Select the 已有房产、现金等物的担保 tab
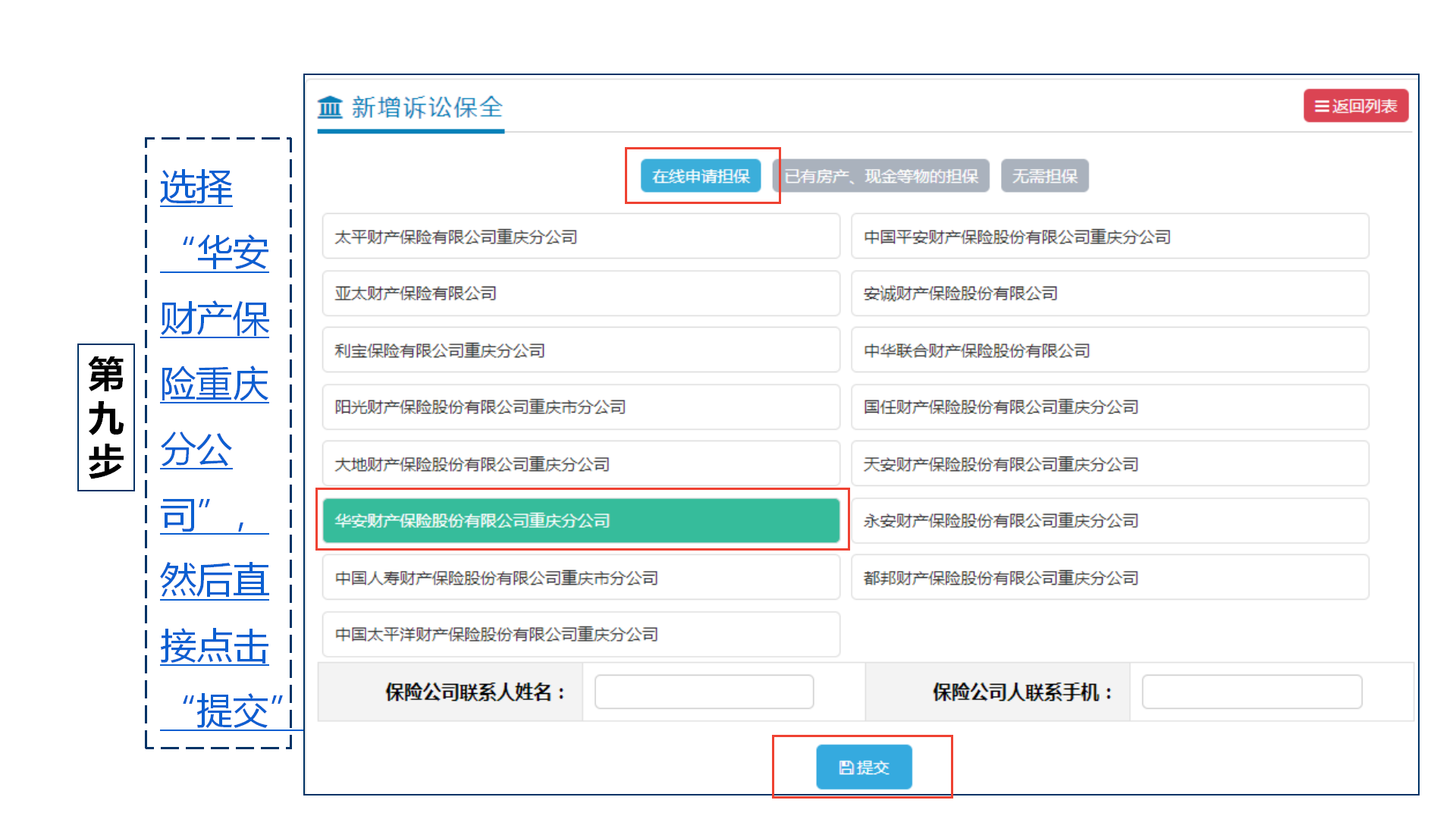 (x=880, y=176)
